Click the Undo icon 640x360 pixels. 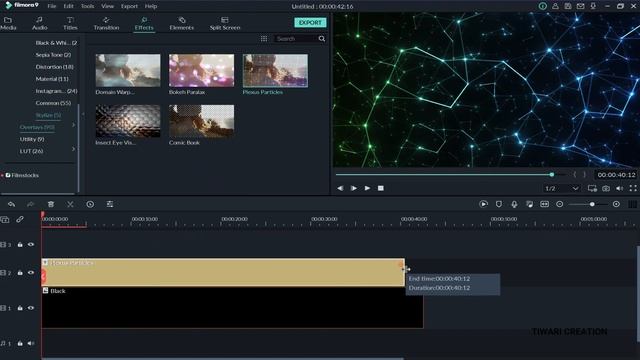(x=11, y=204)
